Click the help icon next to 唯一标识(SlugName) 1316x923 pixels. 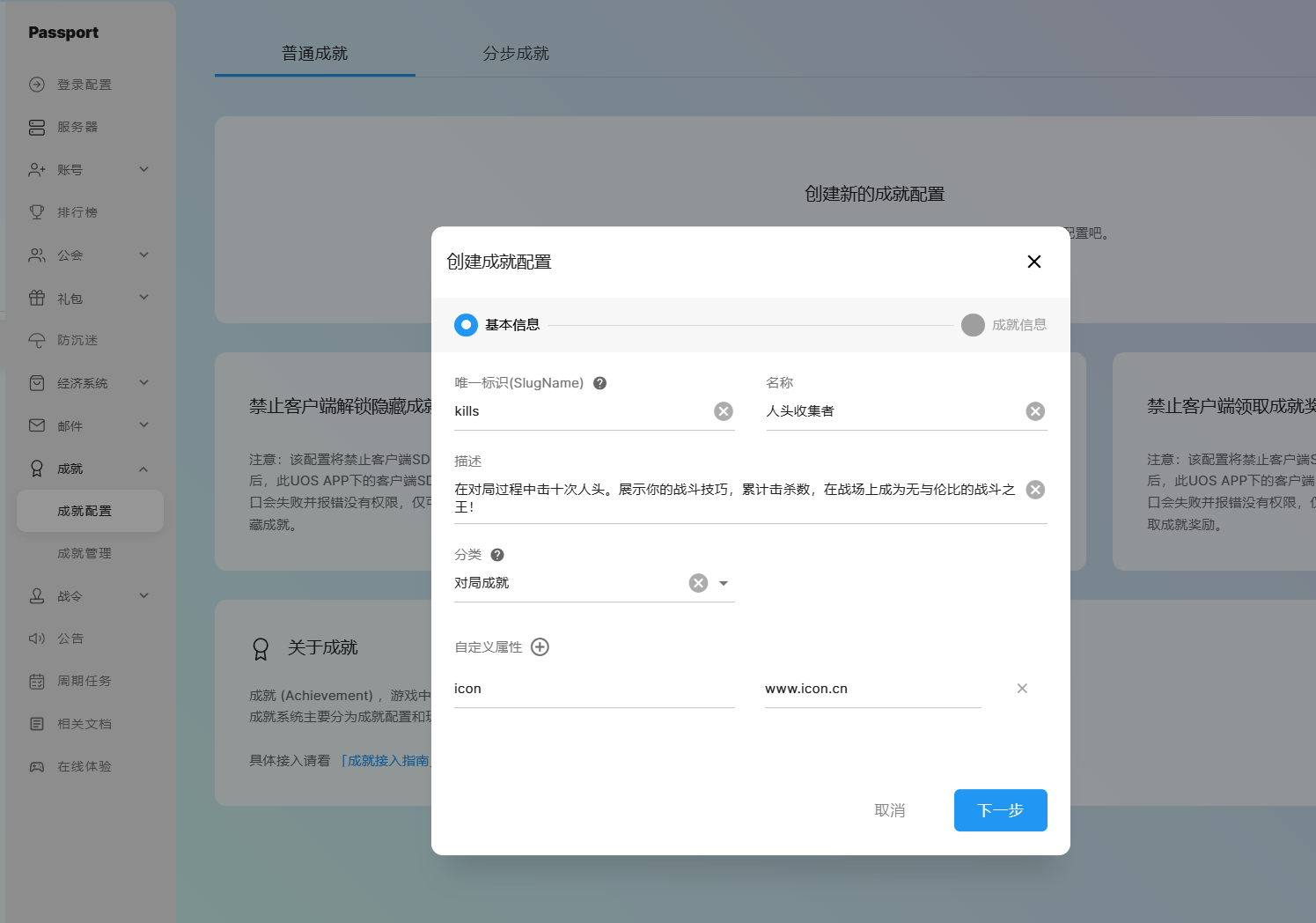pyautogui.click(x=599, y=383)
